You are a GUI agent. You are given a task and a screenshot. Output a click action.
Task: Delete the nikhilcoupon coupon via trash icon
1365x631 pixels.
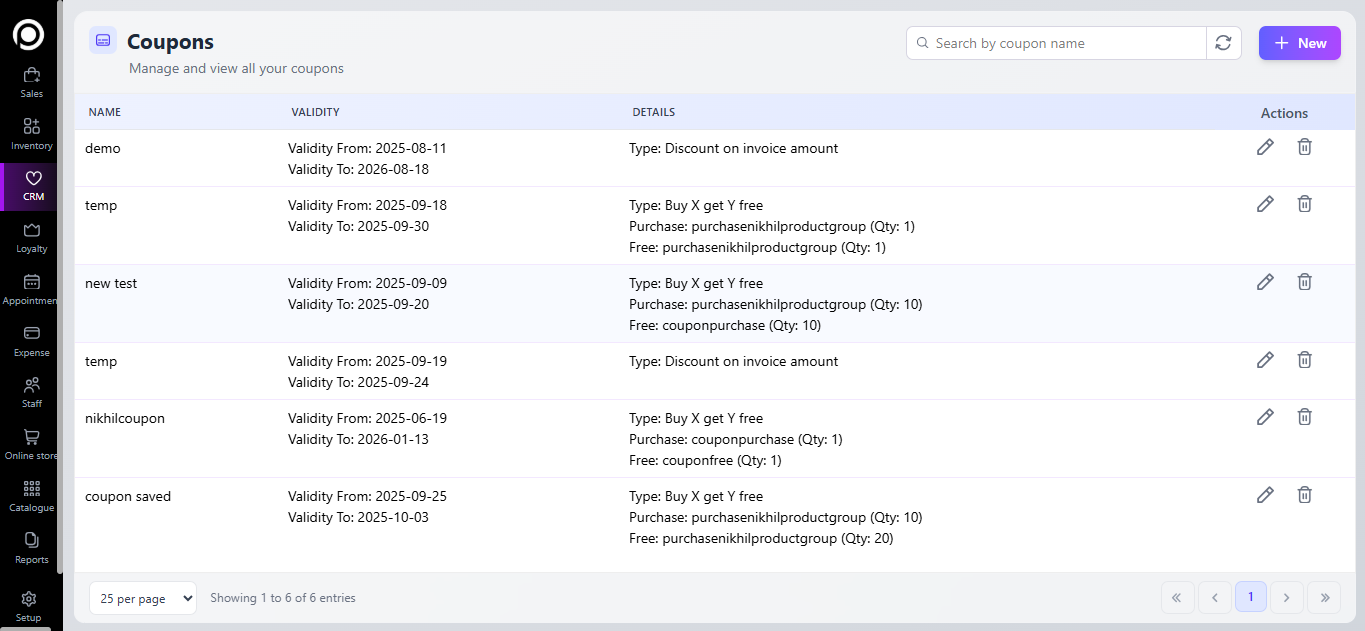coord(1304,417)
